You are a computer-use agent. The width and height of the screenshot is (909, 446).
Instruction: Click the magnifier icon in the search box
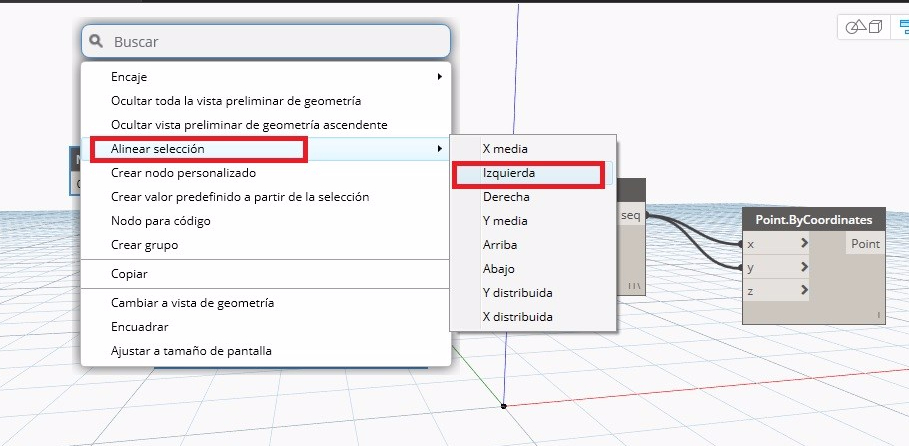(x=96, y=42)
